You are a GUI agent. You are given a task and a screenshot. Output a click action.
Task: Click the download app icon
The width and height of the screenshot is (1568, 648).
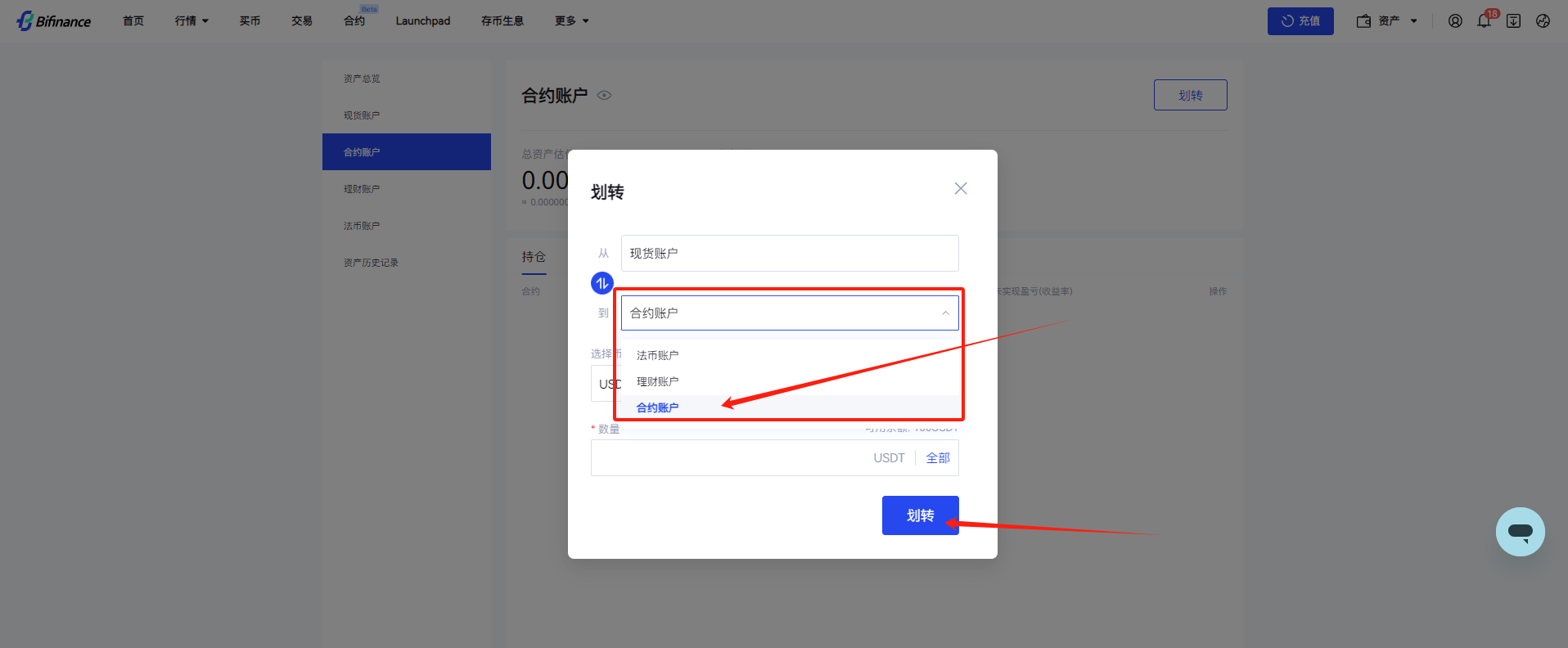1513,21
